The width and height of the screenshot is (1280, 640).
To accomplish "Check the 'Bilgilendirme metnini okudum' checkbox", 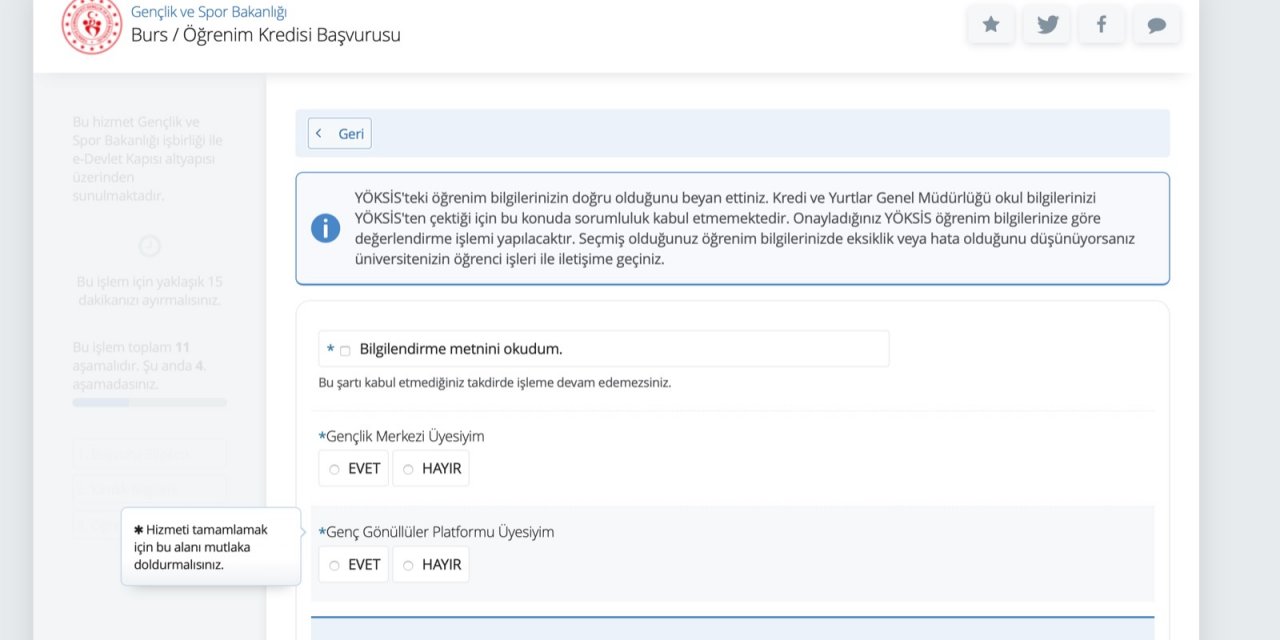I will pos(345,350).
